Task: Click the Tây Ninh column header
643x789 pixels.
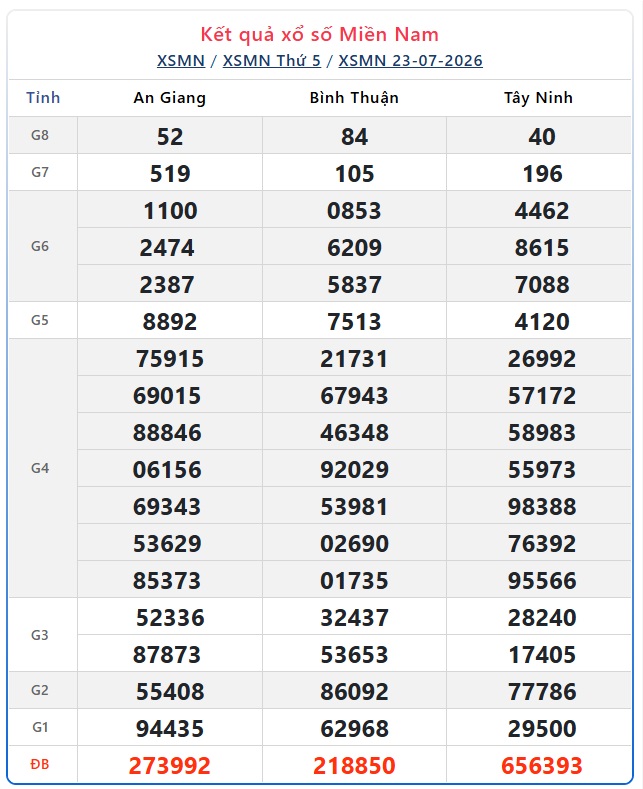Action: [538, 98]
